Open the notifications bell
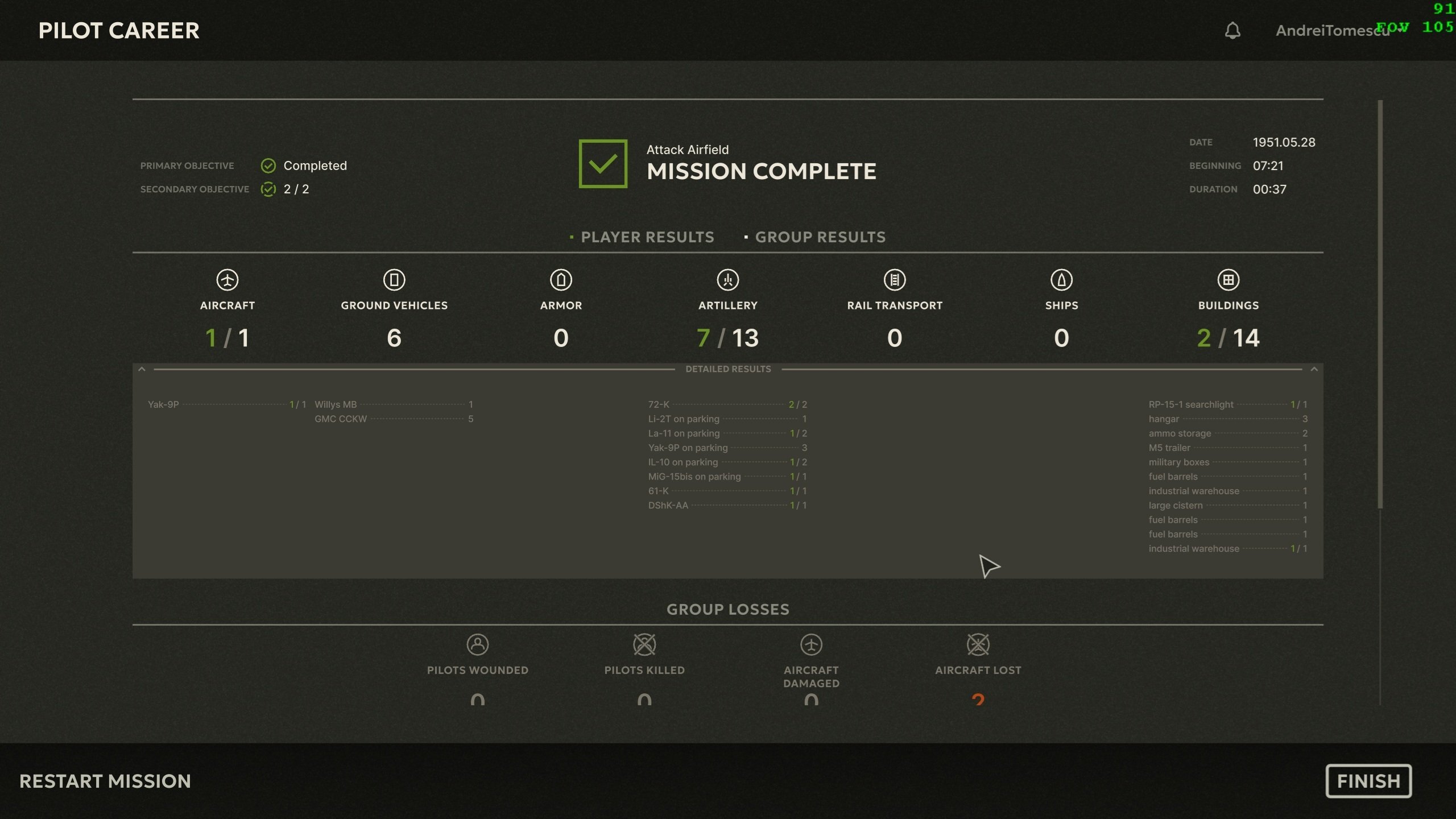The width and height of the screenshot is (1456, 819). [1232, 30]
